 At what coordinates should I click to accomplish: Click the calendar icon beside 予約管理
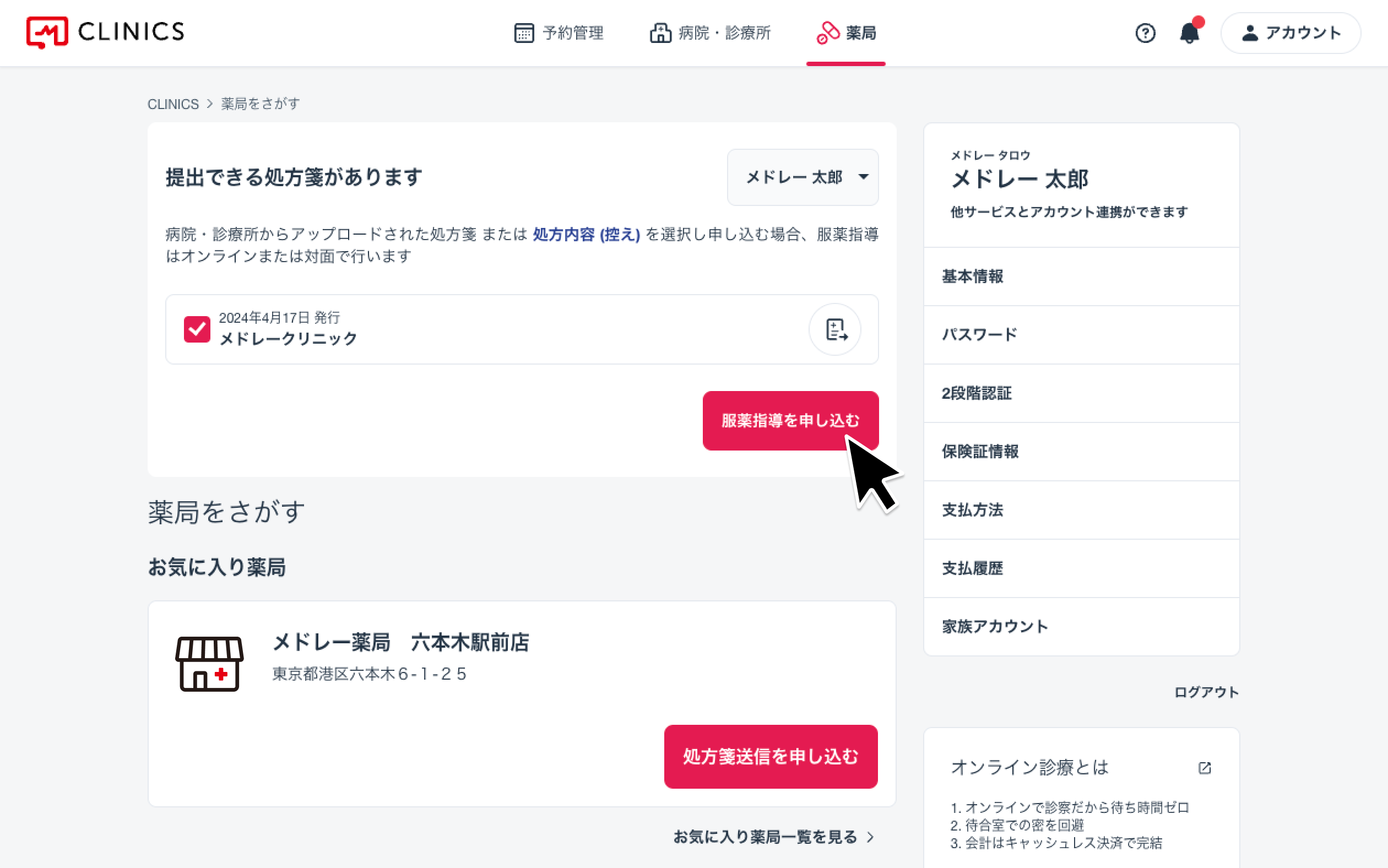[523, 32]
